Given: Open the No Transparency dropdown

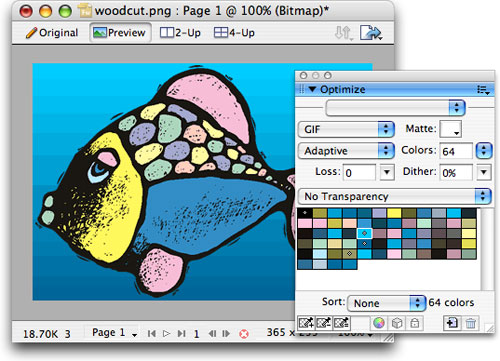Looking at the screenshot, I should (x=395, y=196).
